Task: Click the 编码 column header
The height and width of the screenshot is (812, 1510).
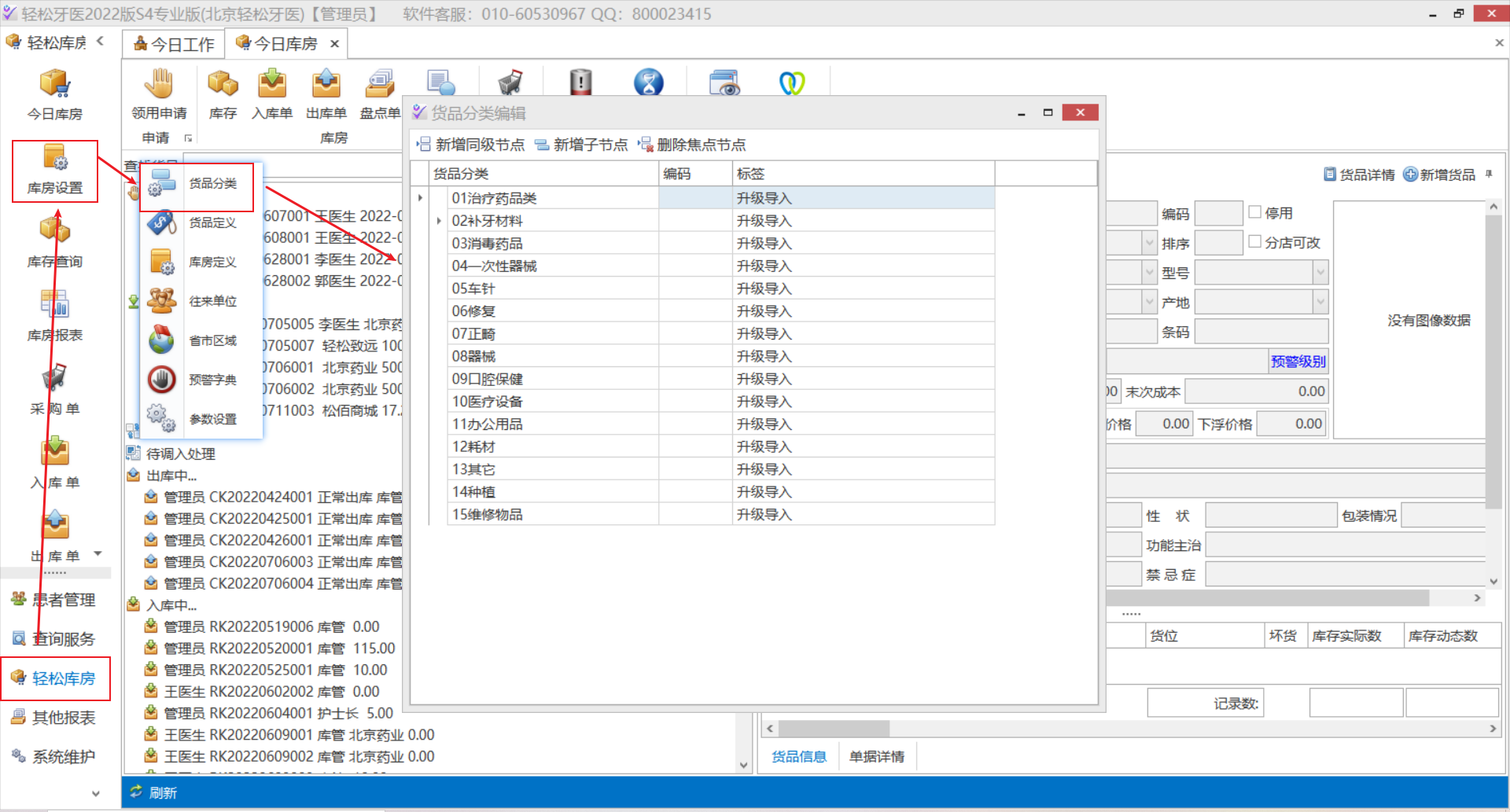Action: (x=695, y=174)
